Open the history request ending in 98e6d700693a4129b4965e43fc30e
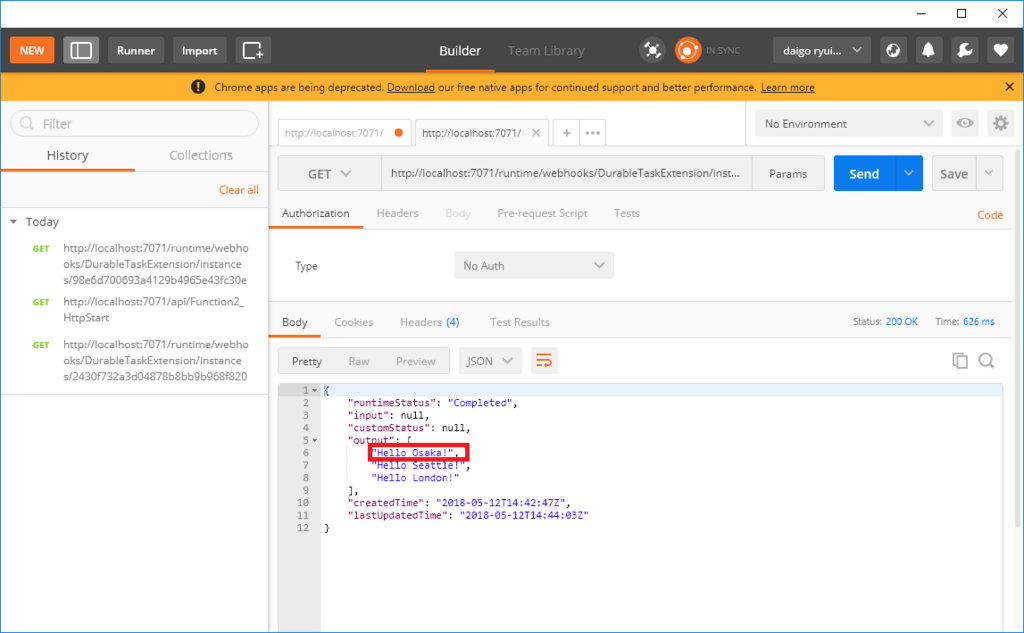 click(155, 264)
